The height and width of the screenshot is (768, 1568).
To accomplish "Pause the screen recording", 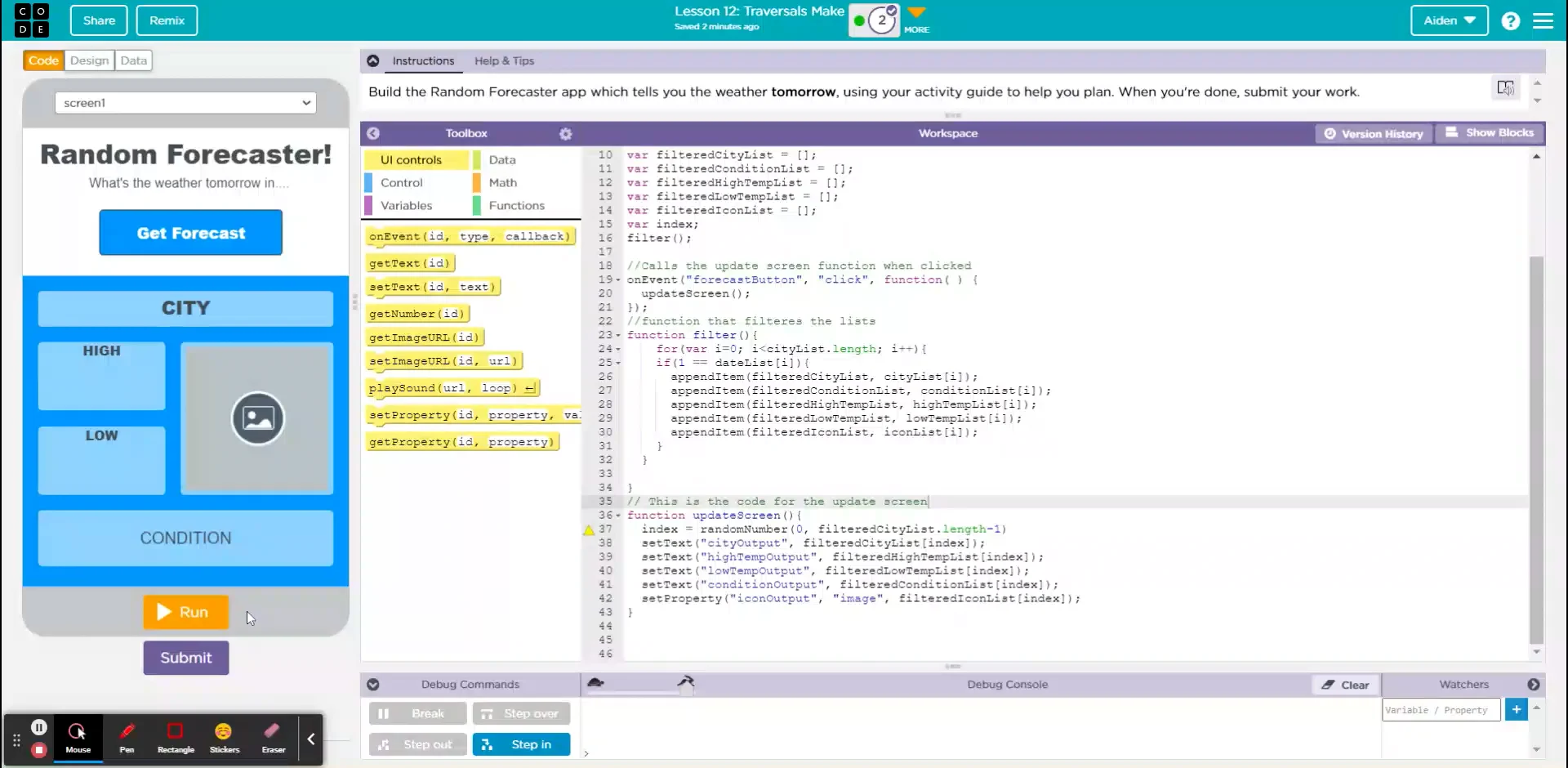I will tap(38, 726).
